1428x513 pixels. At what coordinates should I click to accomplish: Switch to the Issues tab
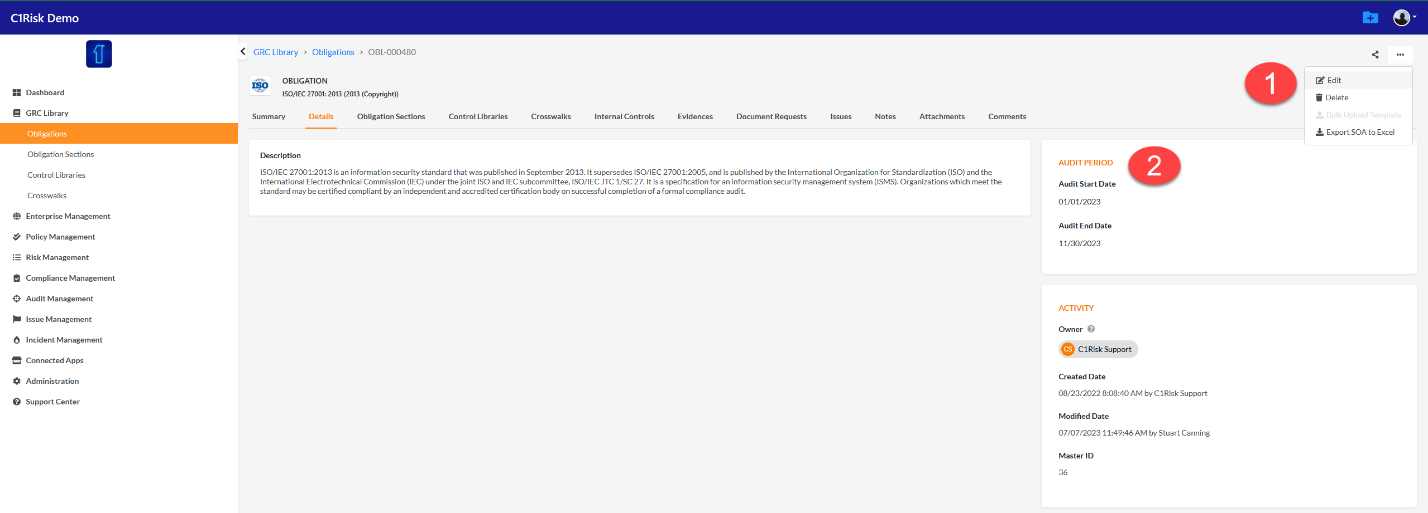841,116
